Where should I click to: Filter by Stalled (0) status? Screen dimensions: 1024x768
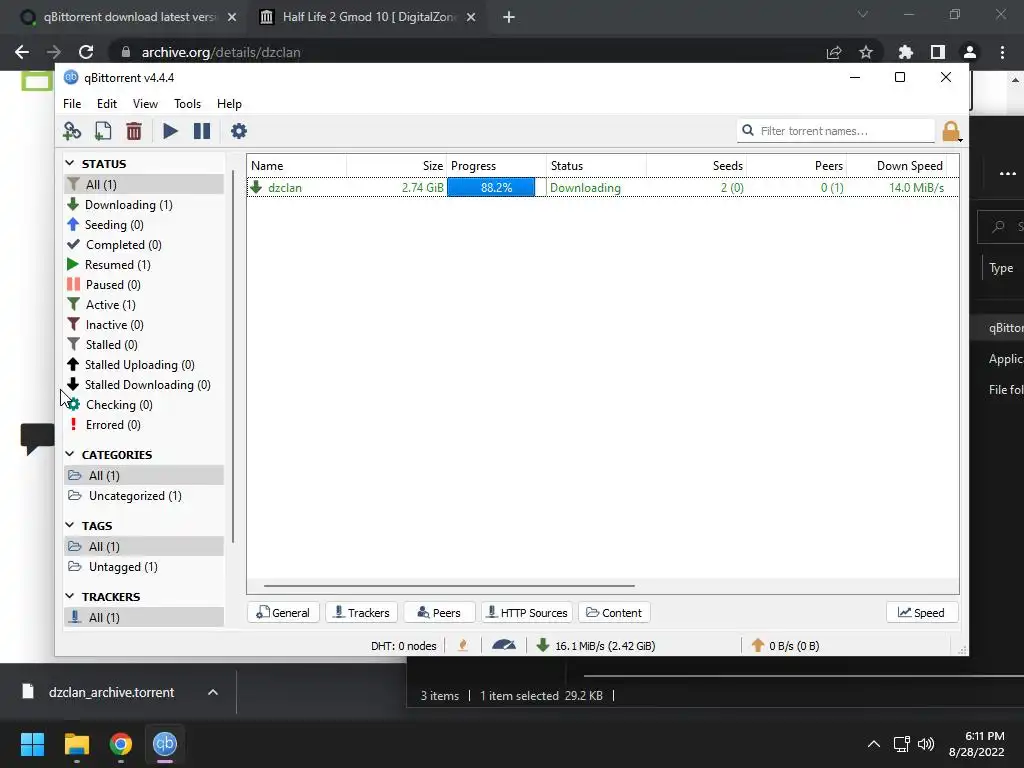tap(112, 345)
